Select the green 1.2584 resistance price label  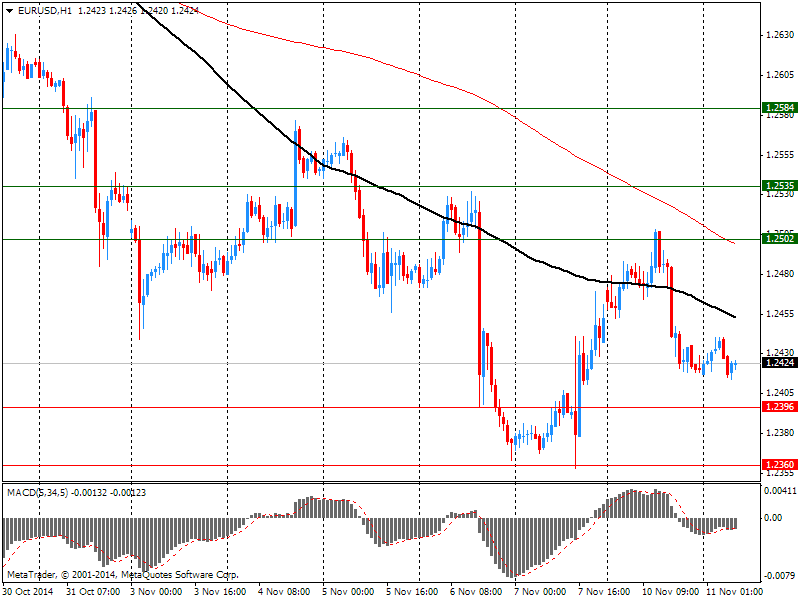click(780, 108)
